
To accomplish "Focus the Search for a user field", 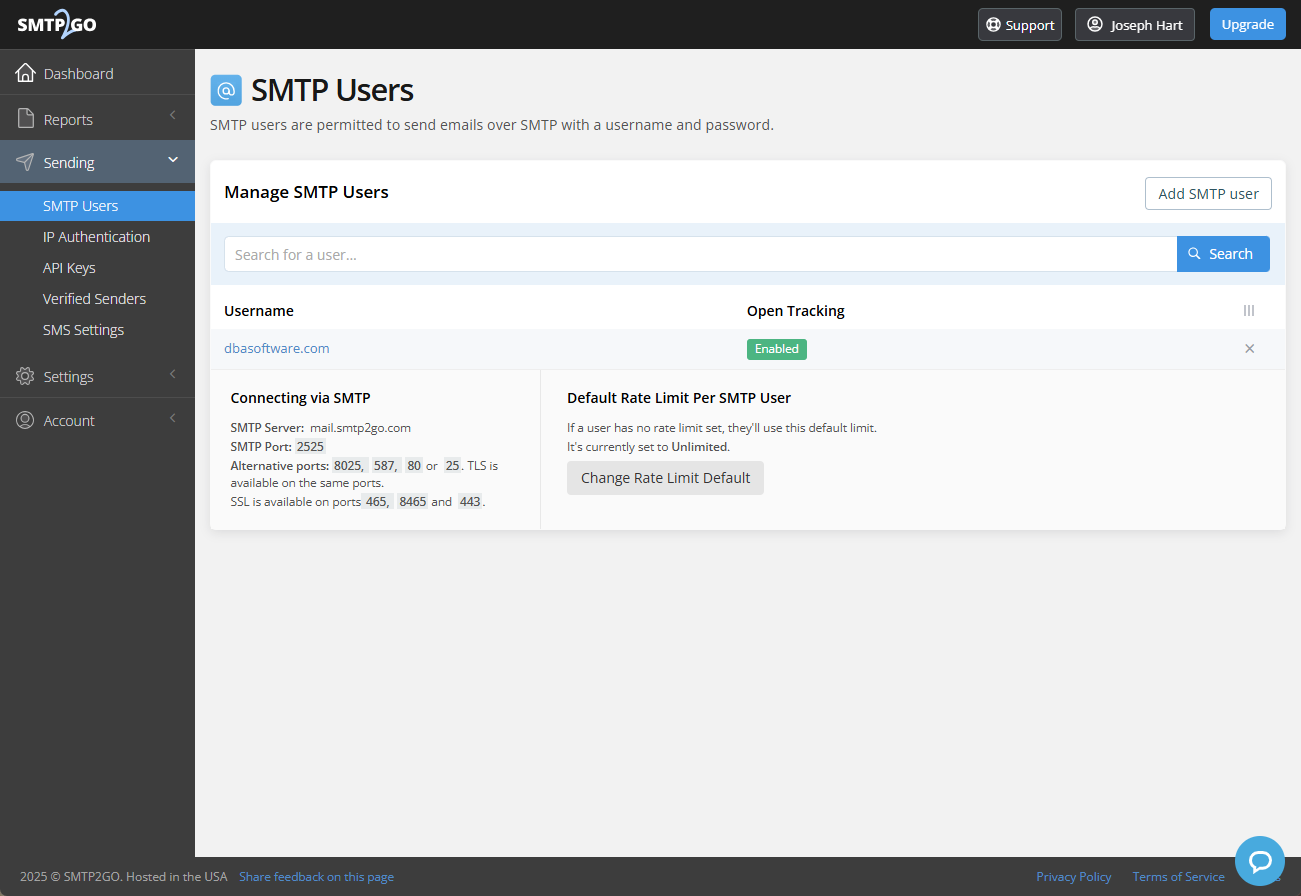I will pos(700,254).
